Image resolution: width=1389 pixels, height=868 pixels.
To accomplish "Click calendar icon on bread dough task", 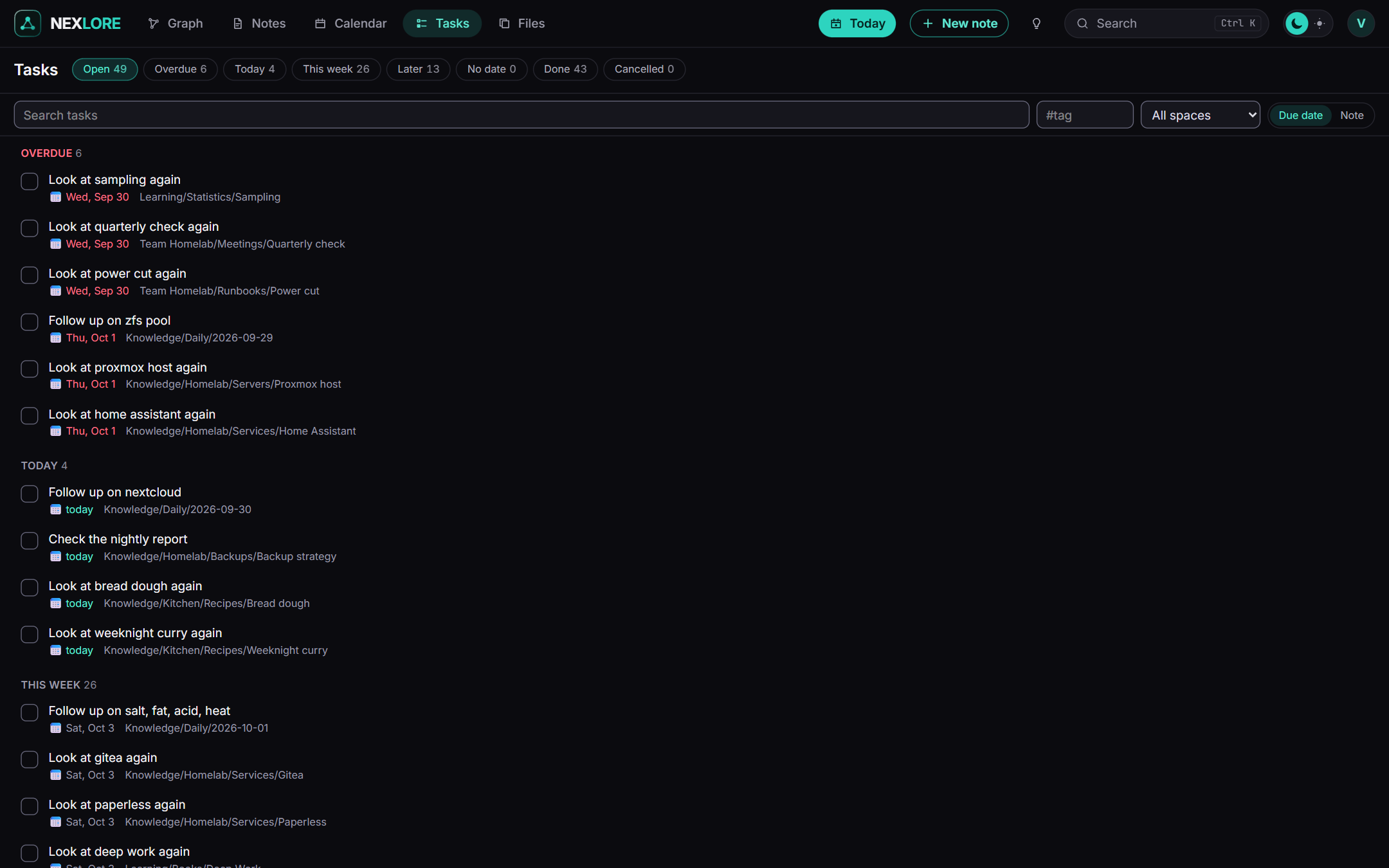I will pos(56,604).
